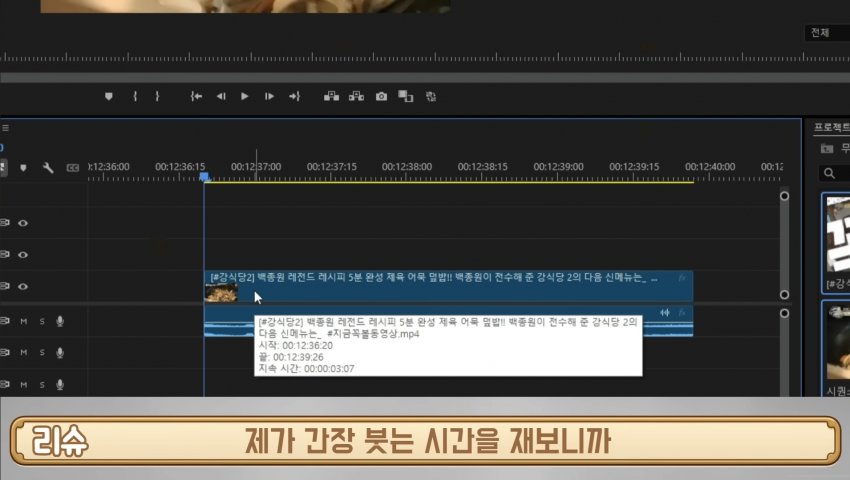Click the Lift button

pos(331,96)
